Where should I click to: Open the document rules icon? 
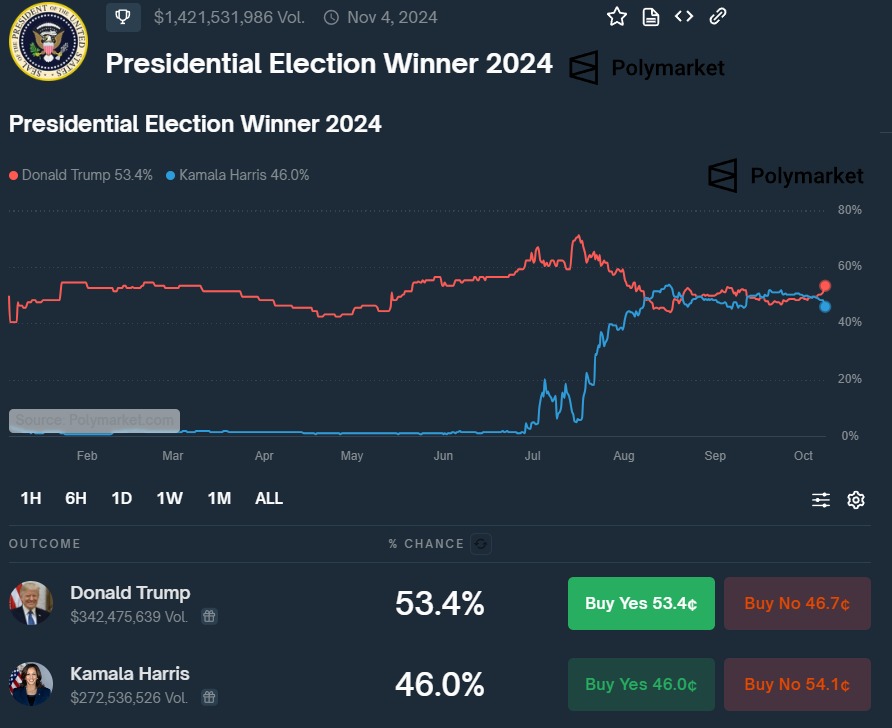651,17
